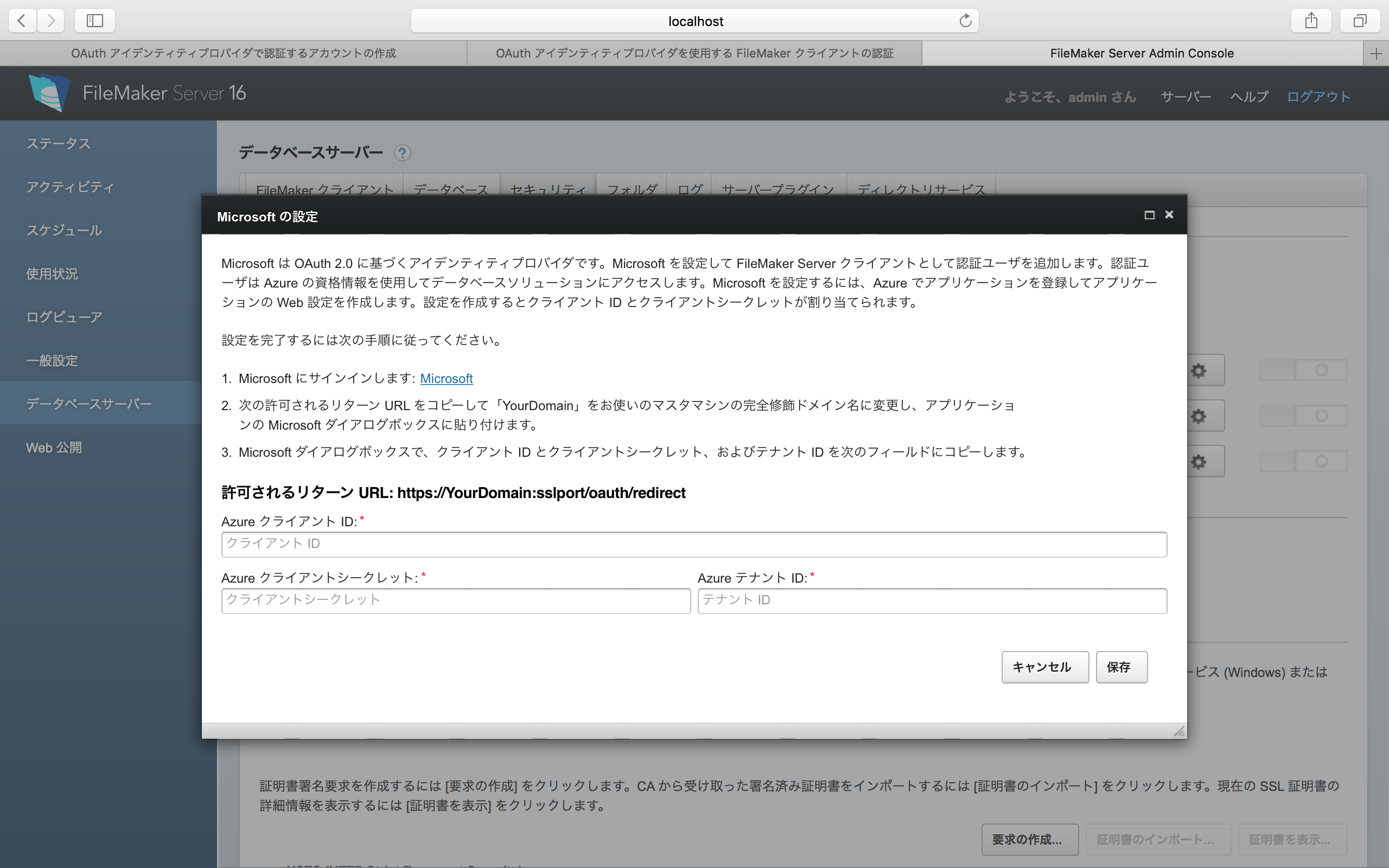Open the サーバー menu in header
1389x868 pixels.
[x=1186, y=97]
